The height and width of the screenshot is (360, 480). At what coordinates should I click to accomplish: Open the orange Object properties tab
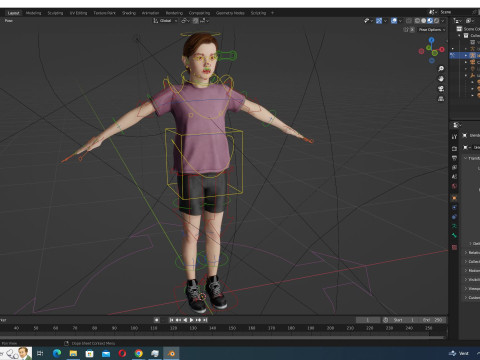tap(454, 198)
